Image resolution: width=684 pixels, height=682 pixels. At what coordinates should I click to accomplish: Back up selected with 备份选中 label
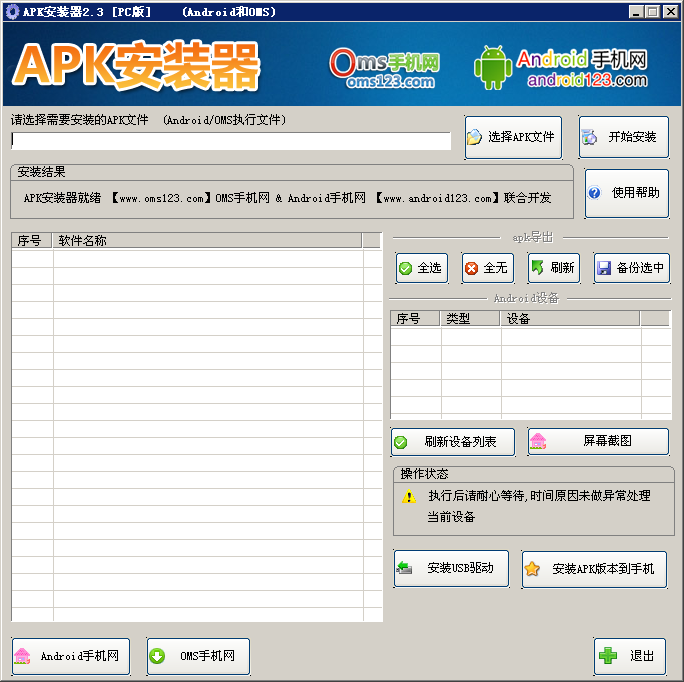[x=640, y=267]
